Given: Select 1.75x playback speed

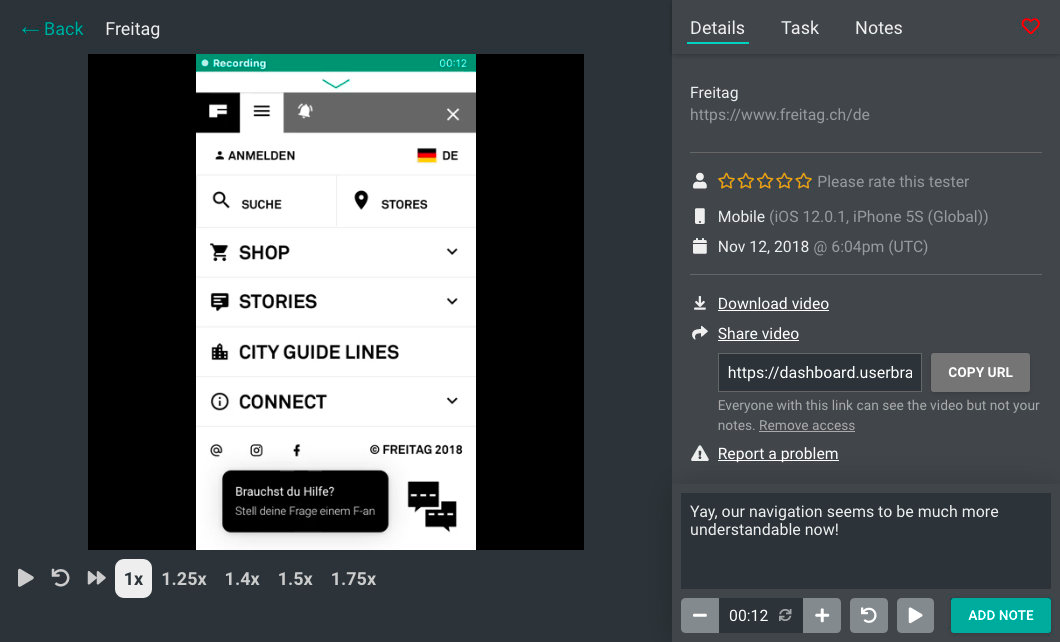Looking at the screenshot, I should (x=353, y=579).
